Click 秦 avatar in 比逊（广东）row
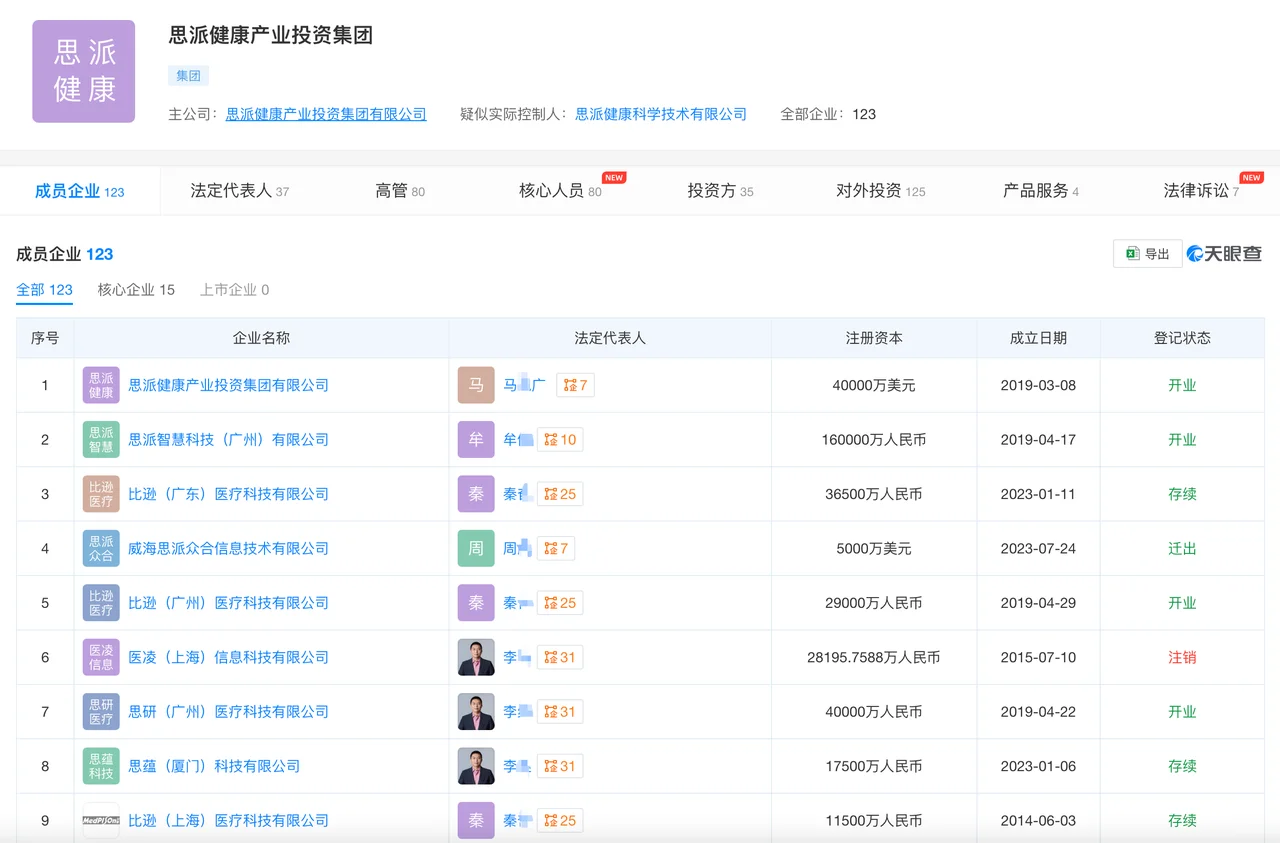Viewport: 1280px width, 843px height. (x=476, y=494)
